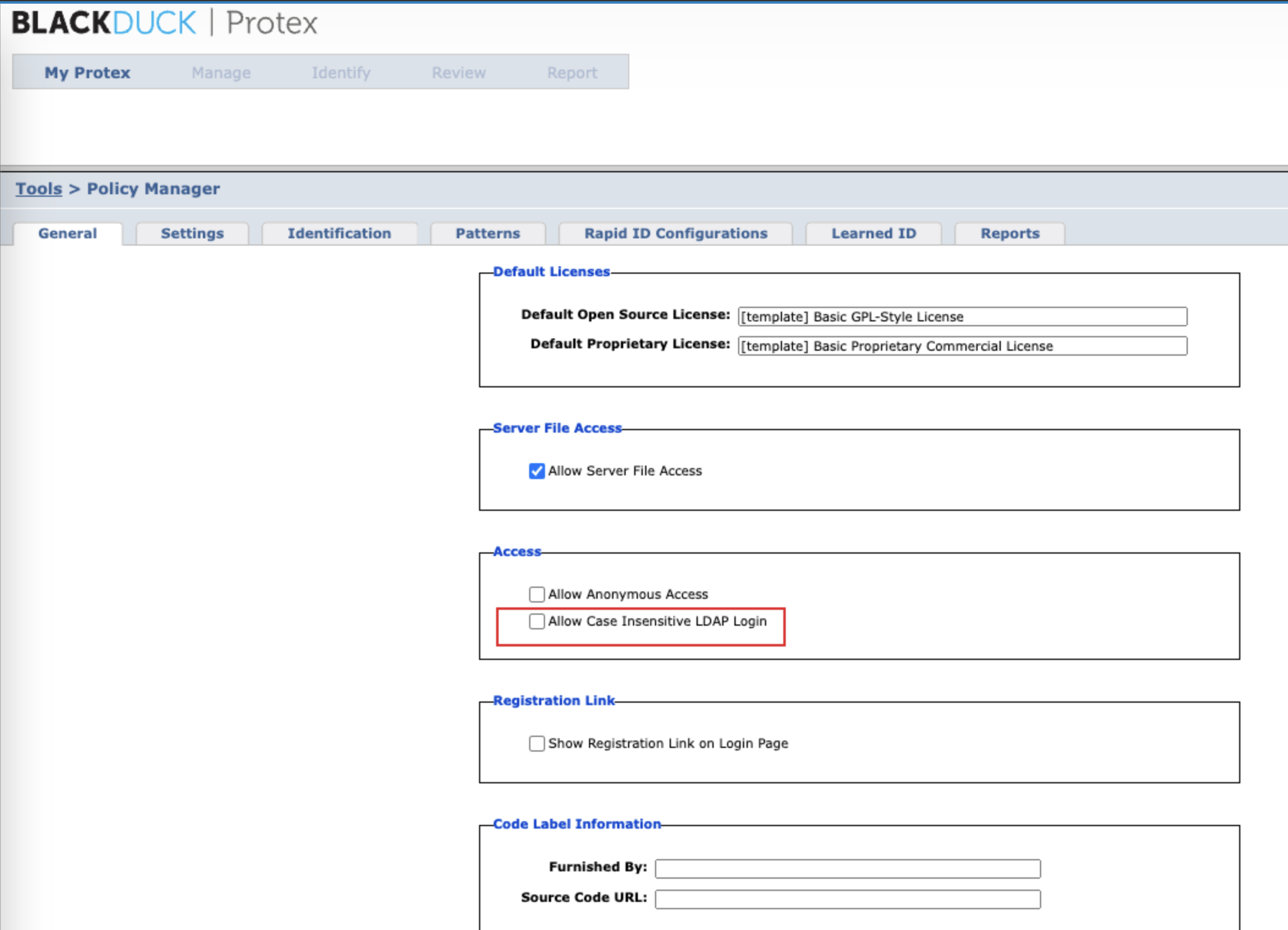Screen dimensions: 1288x930
Task: Enable Allow Anonymous Access checkbox
Action: pyautogui.click(x=536, y=595)
